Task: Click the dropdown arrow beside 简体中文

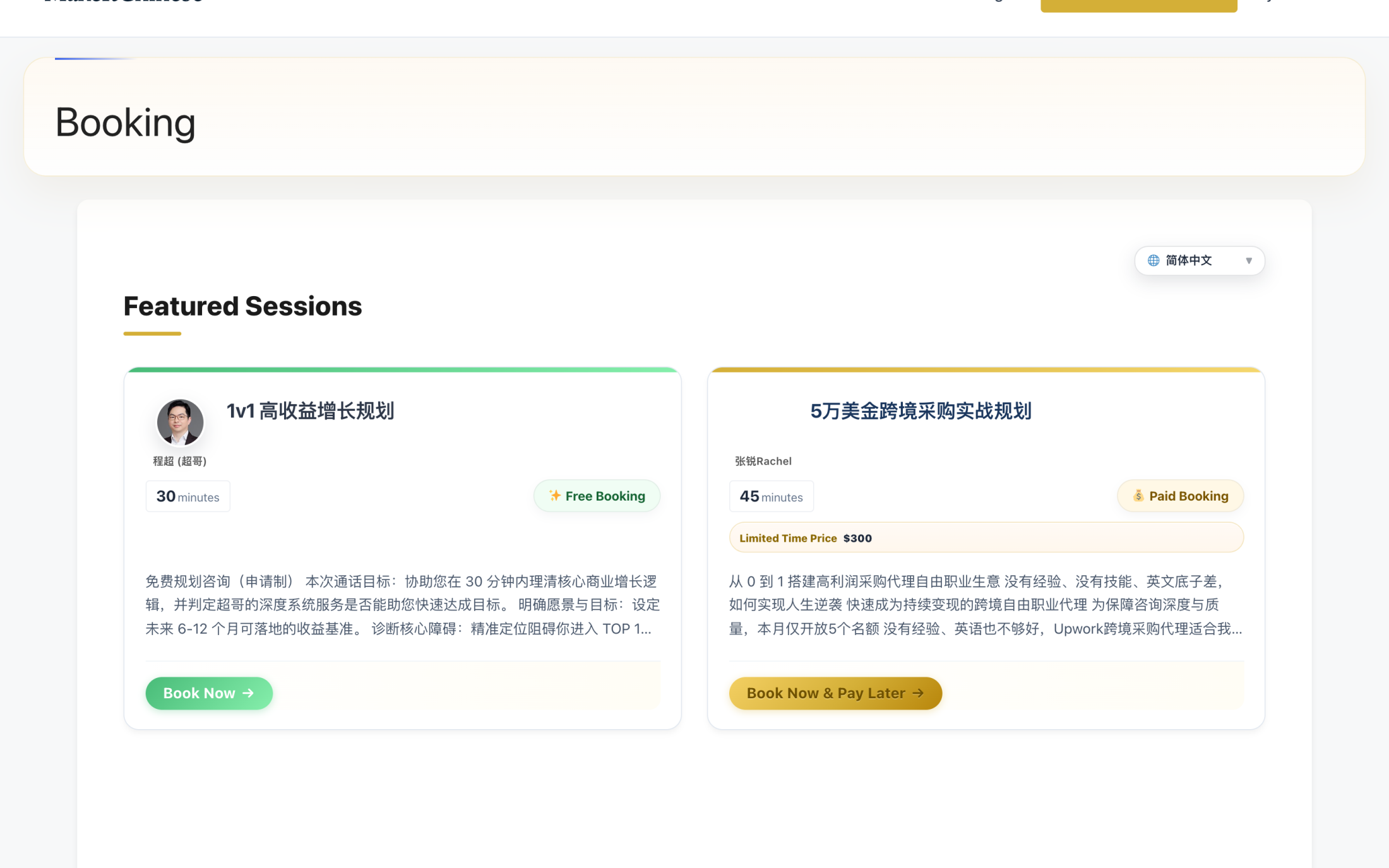Action: click(x=1248, y=261)
